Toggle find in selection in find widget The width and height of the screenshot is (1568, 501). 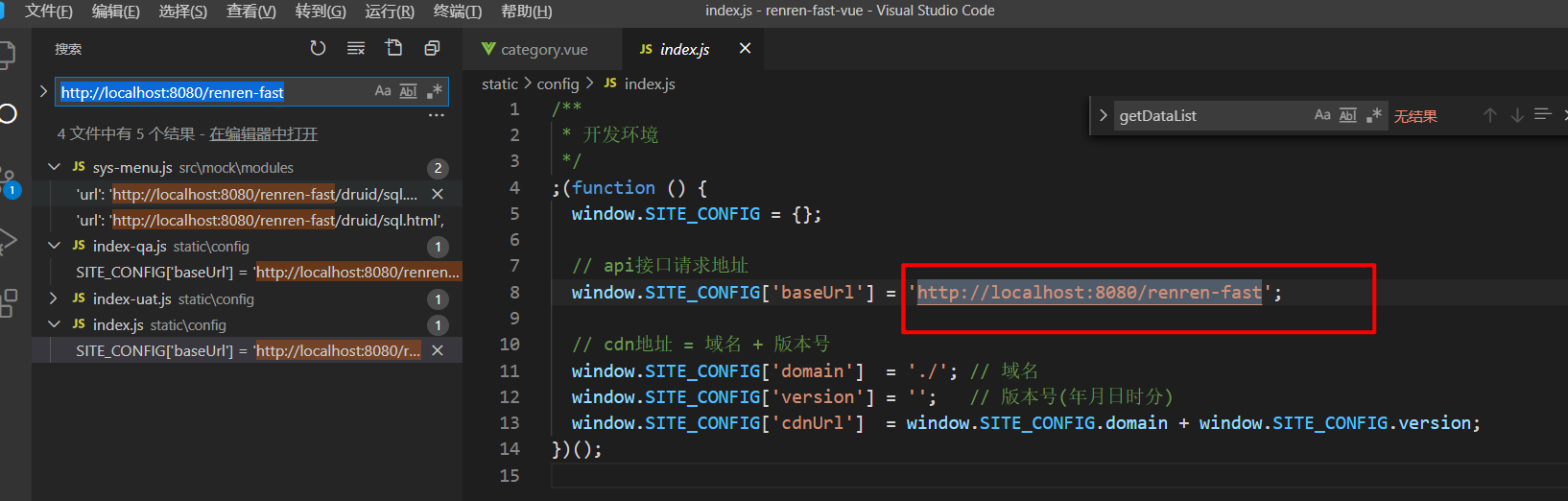pyautogui.click(x=1543, y=115)
